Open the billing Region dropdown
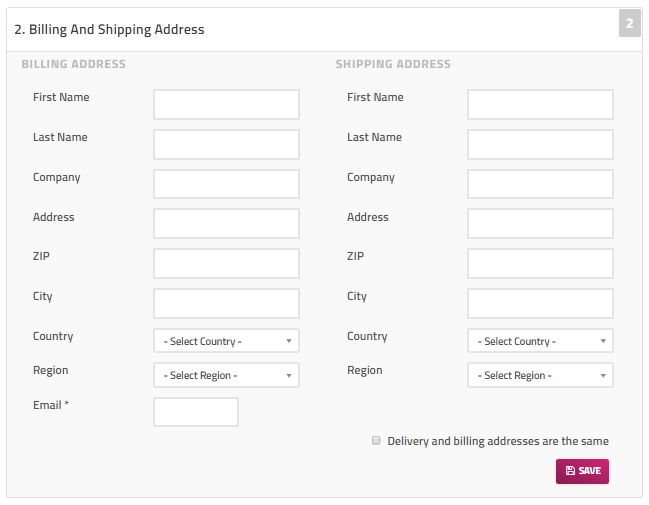The image size is (649, 505). [x=226, y=375]
